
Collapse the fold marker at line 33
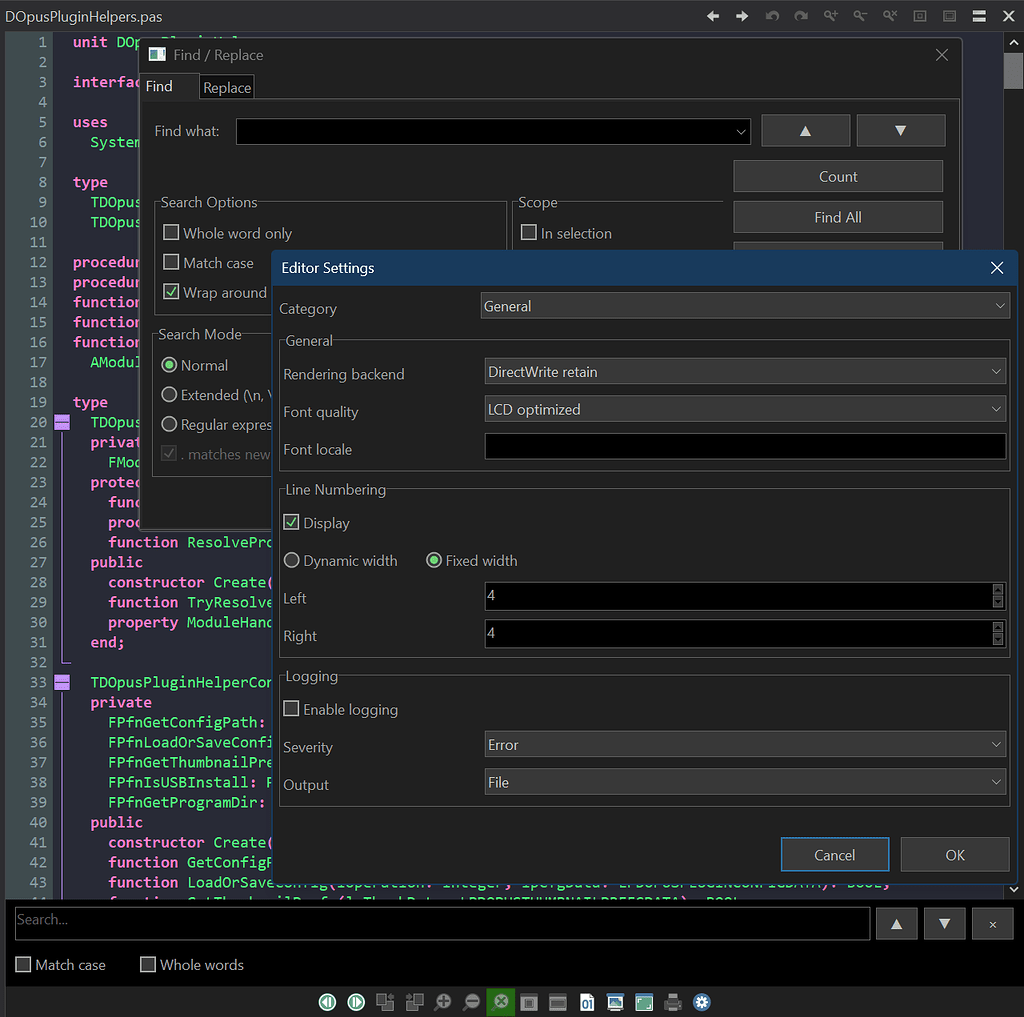(62, 682)
